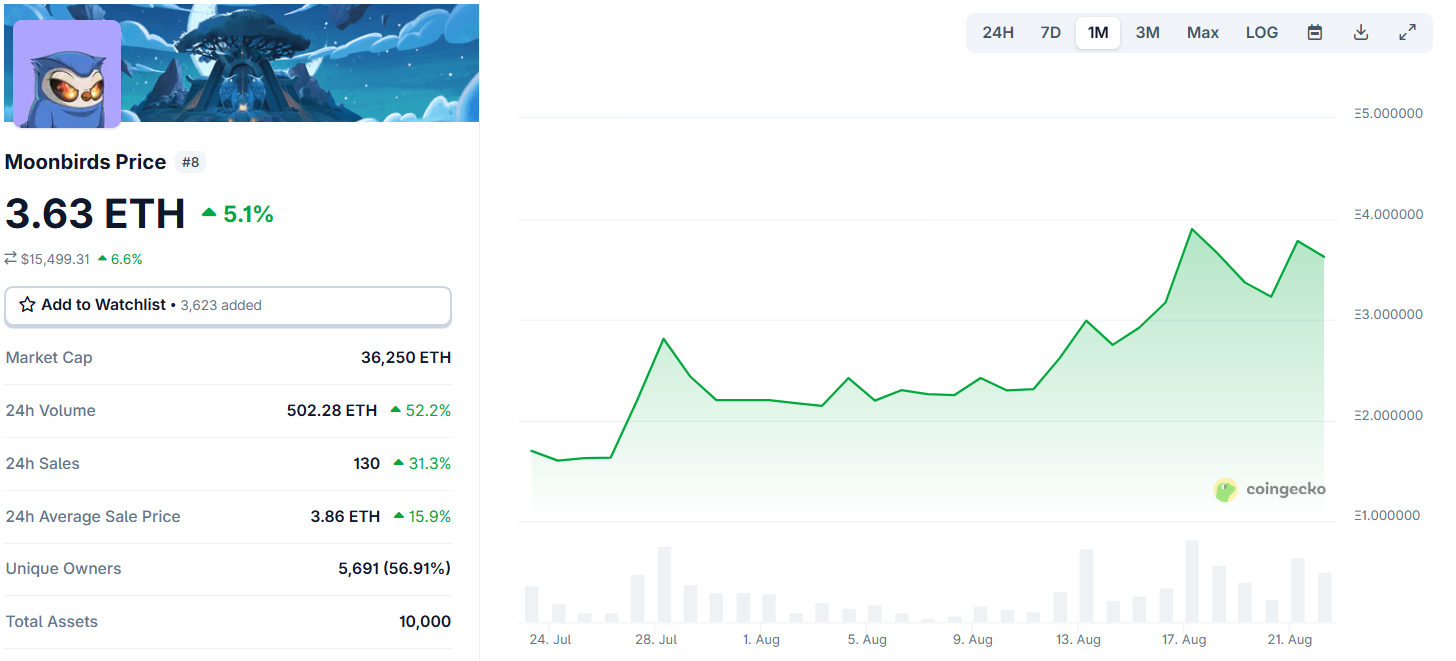Switch chart to 3M range
1456x661 pixels.
[1147, 32]
